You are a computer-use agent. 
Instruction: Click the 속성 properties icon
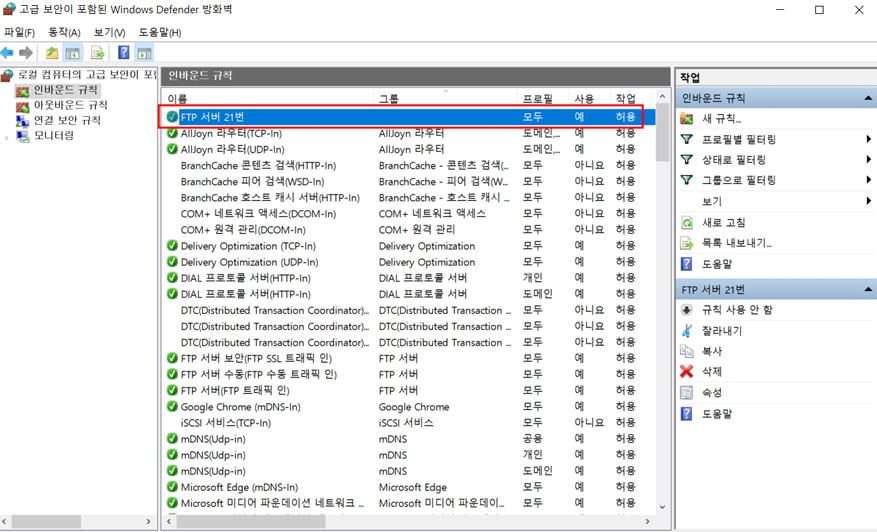coord(687,393)
